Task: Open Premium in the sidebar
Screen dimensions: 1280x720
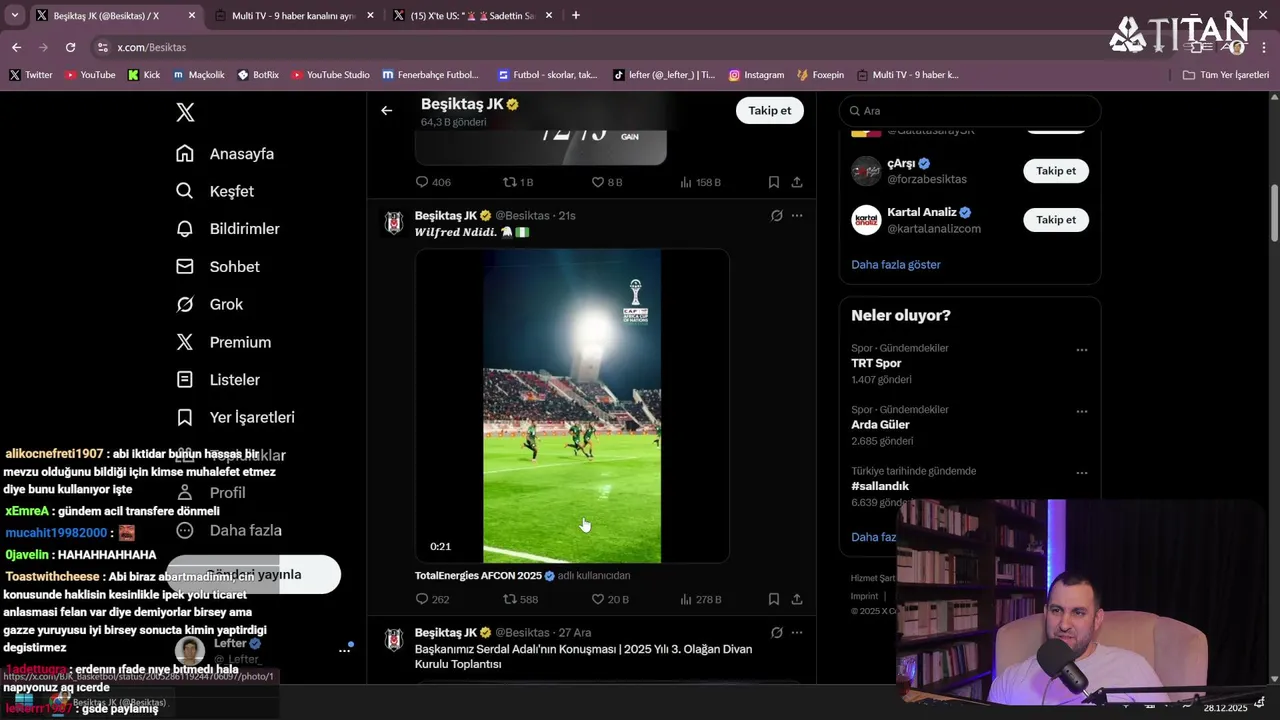Action: 224,342
